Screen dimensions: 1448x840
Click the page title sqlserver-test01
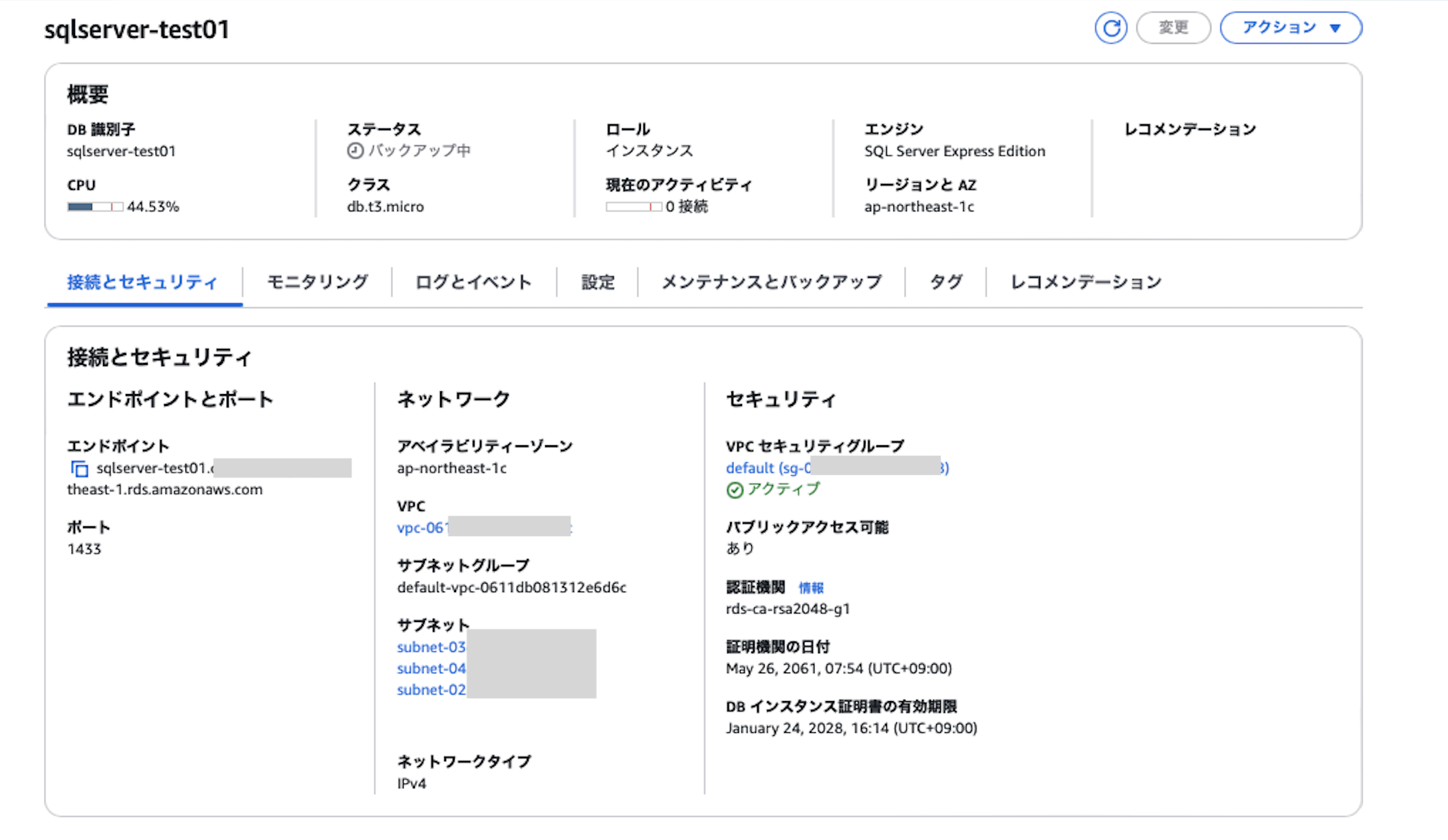coord(137,29)
